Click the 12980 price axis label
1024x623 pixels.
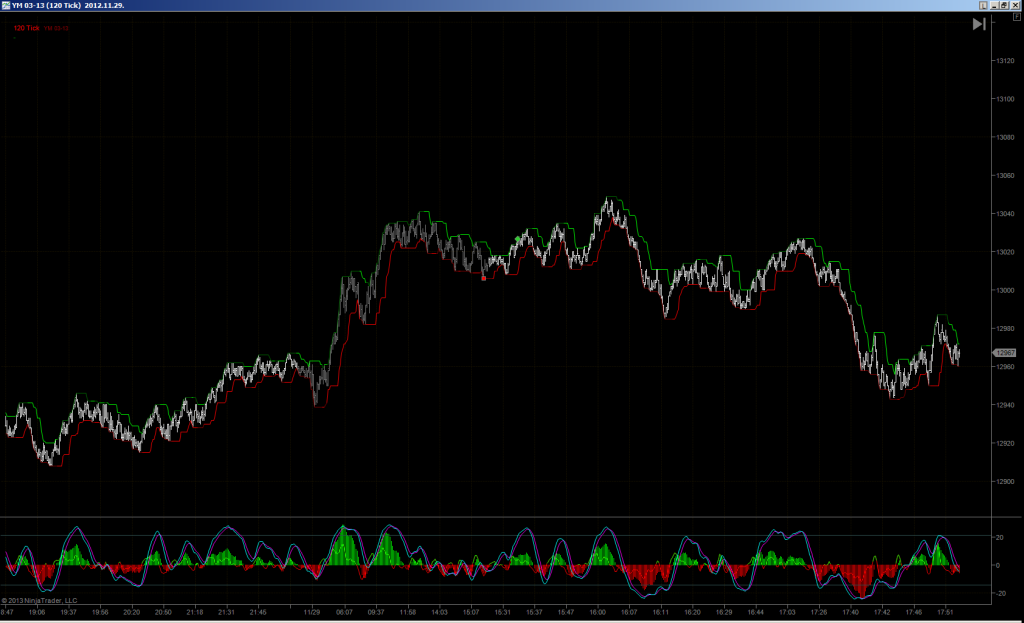1005,328
